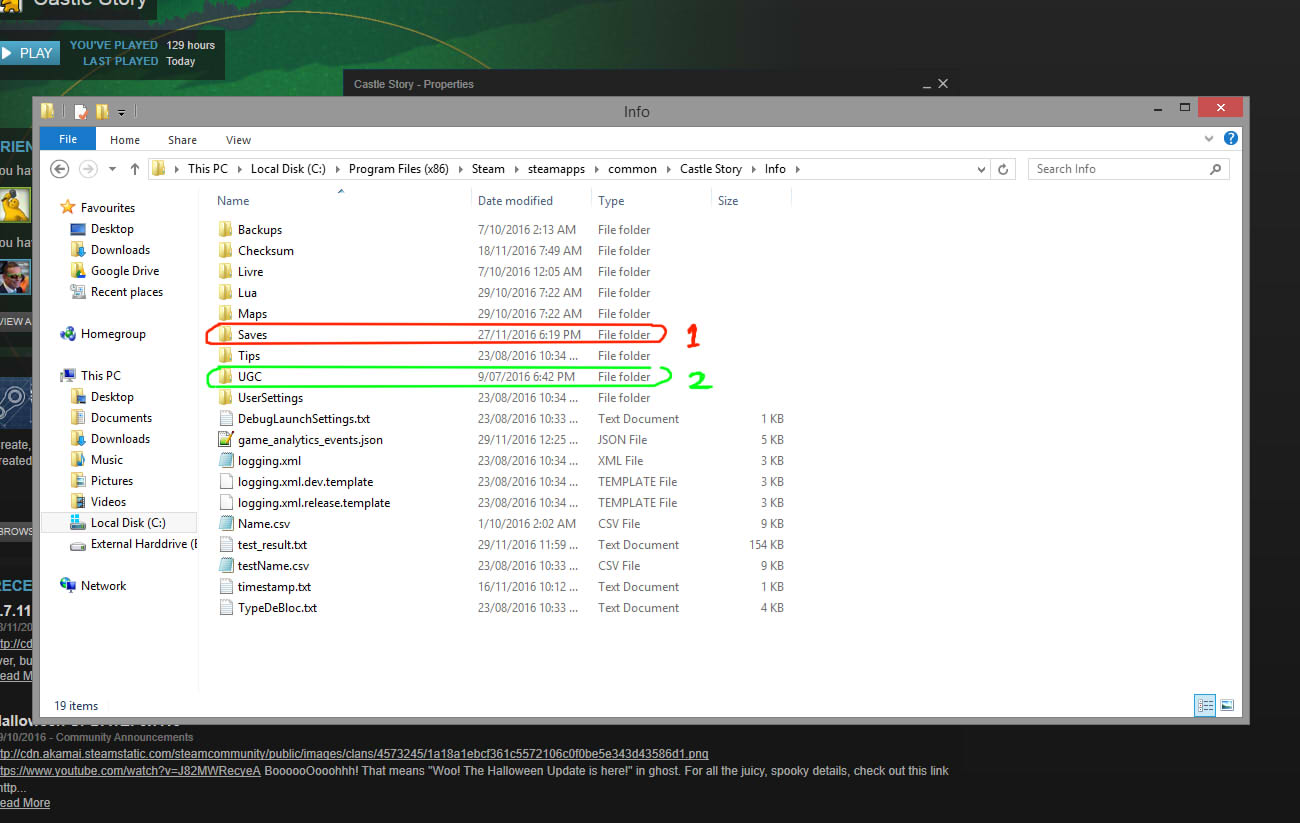Click the game_analytics_events.json file icon
This screenshot has height=823, width=1300.
(225, 440)
